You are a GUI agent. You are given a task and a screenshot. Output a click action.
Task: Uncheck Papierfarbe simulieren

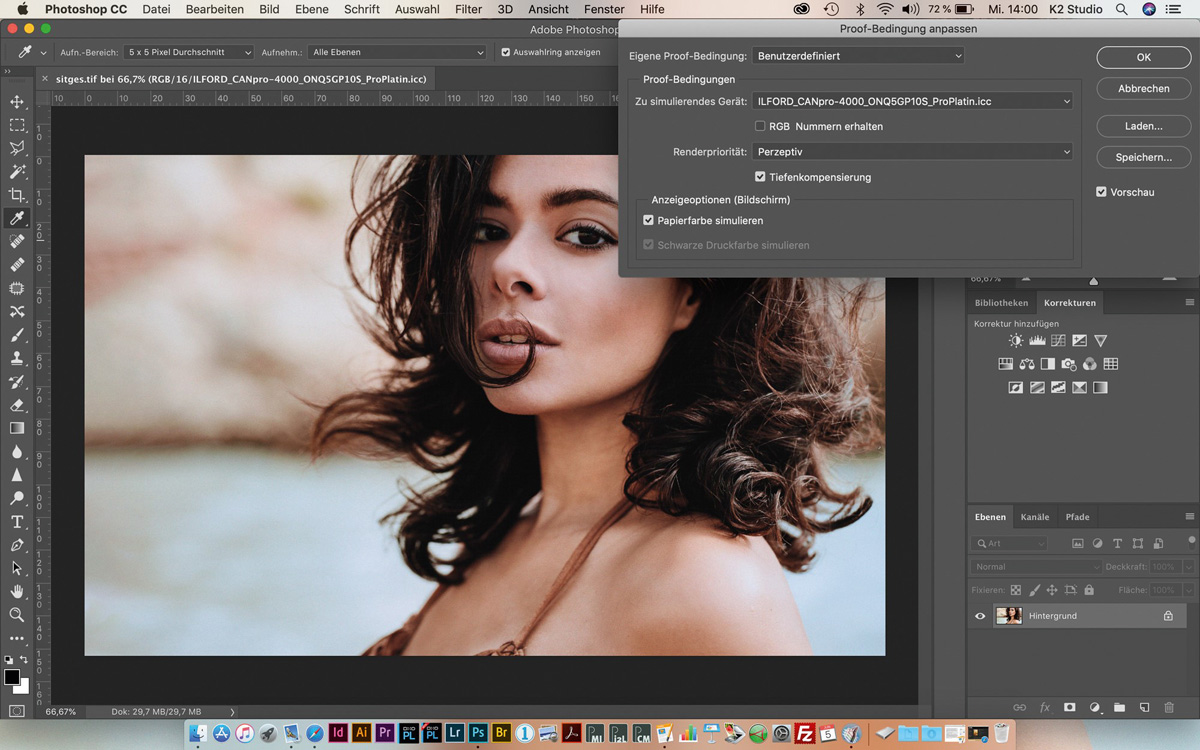coord(649,221)
